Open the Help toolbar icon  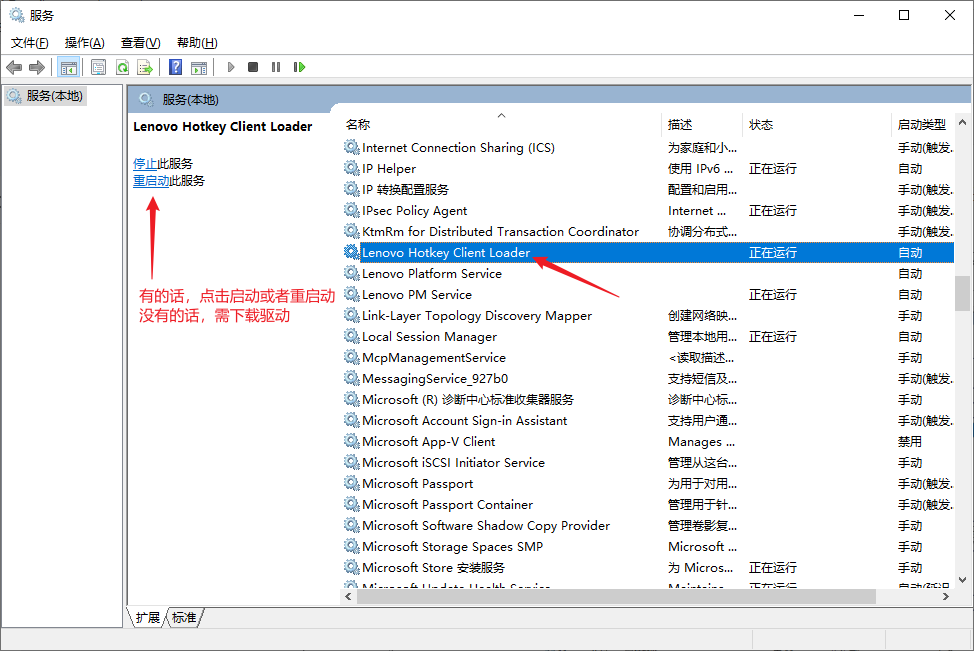click(x=176, y=67)
